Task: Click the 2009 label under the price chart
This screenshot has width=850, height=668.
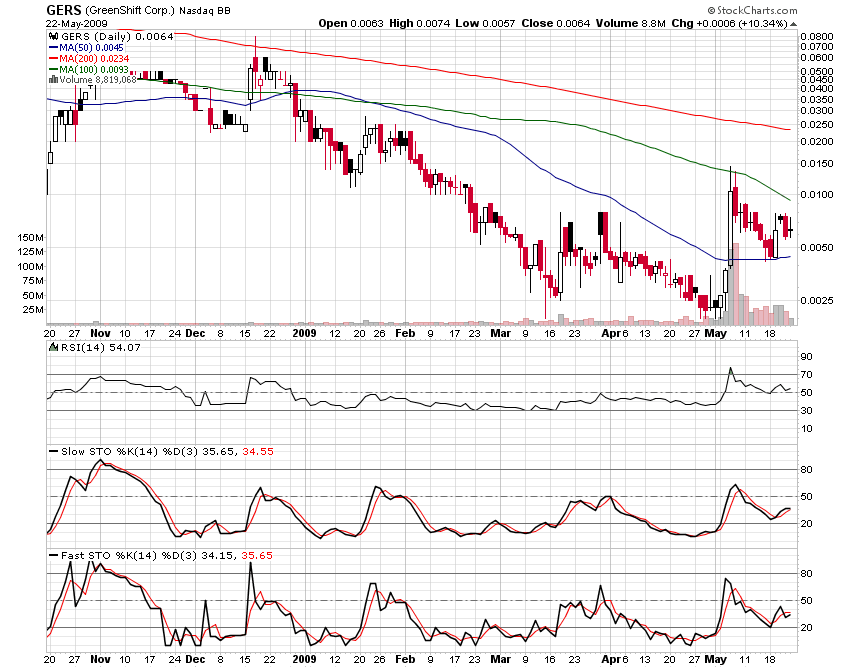Action: [304, 333]
